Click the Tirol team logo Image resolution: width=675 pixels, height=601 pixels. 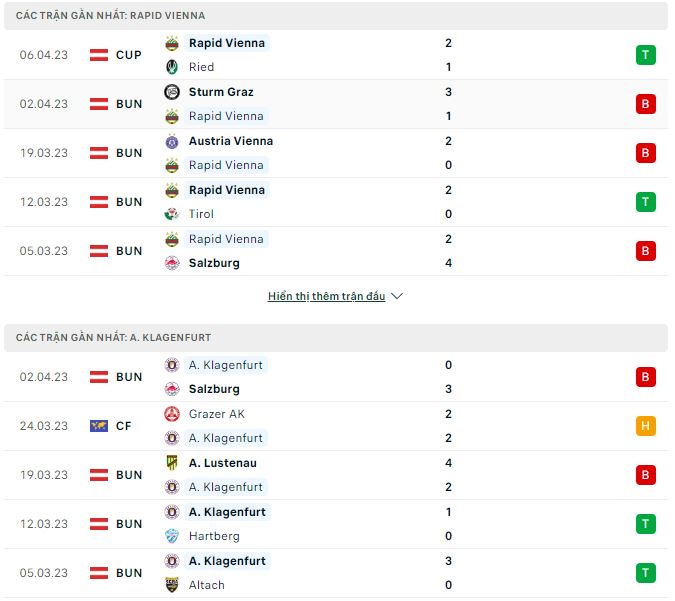[171, 214]
